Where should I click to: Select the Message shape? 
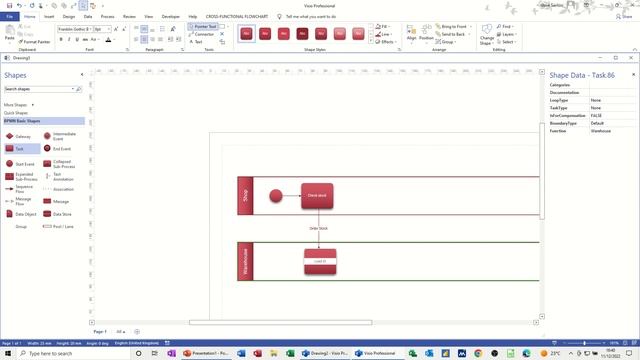click(x=57, y=201)
